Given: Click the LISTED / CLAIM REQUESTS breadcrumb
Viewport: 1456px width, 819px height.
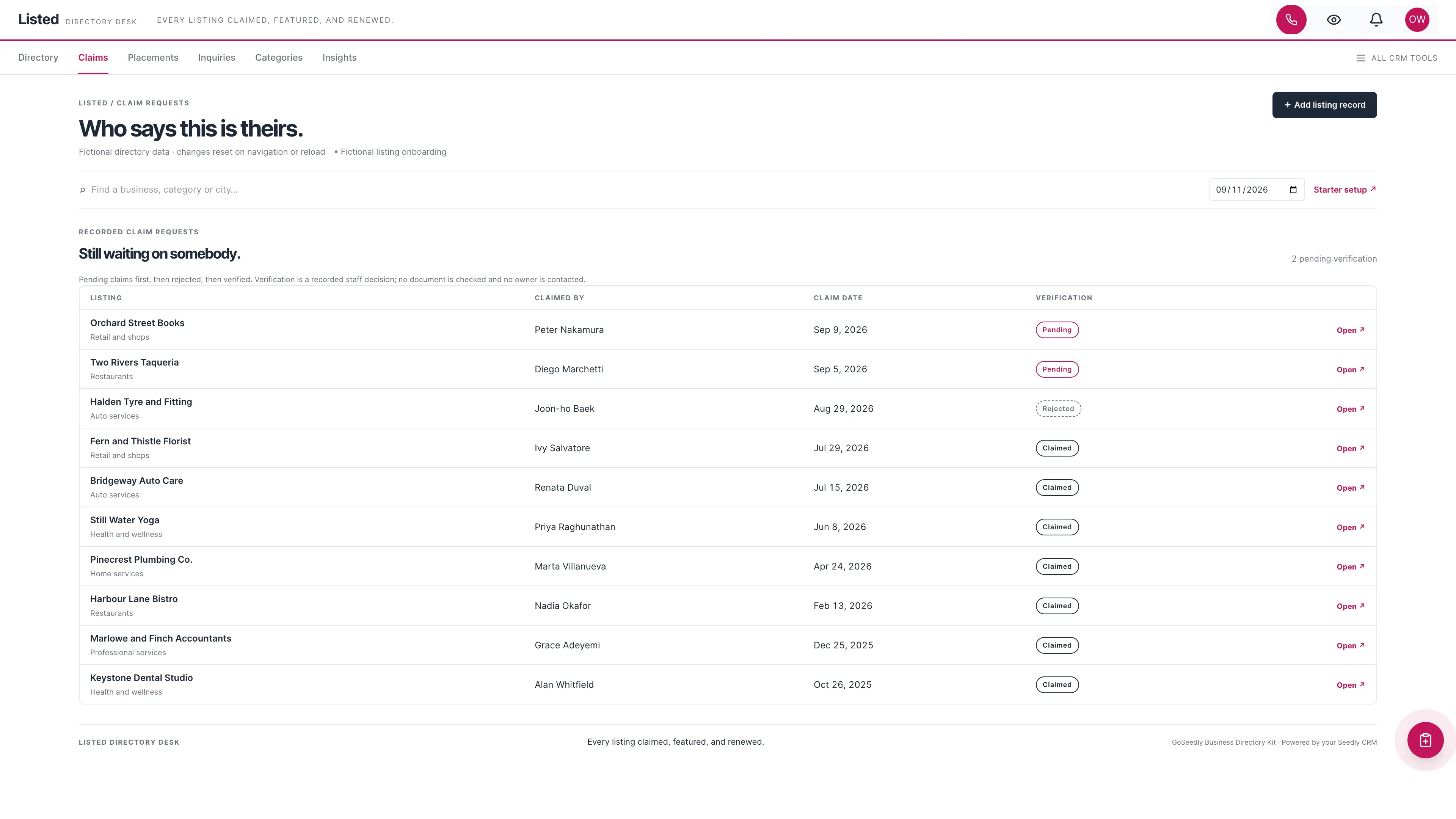Looking at the screenshot, I should 134,103.
